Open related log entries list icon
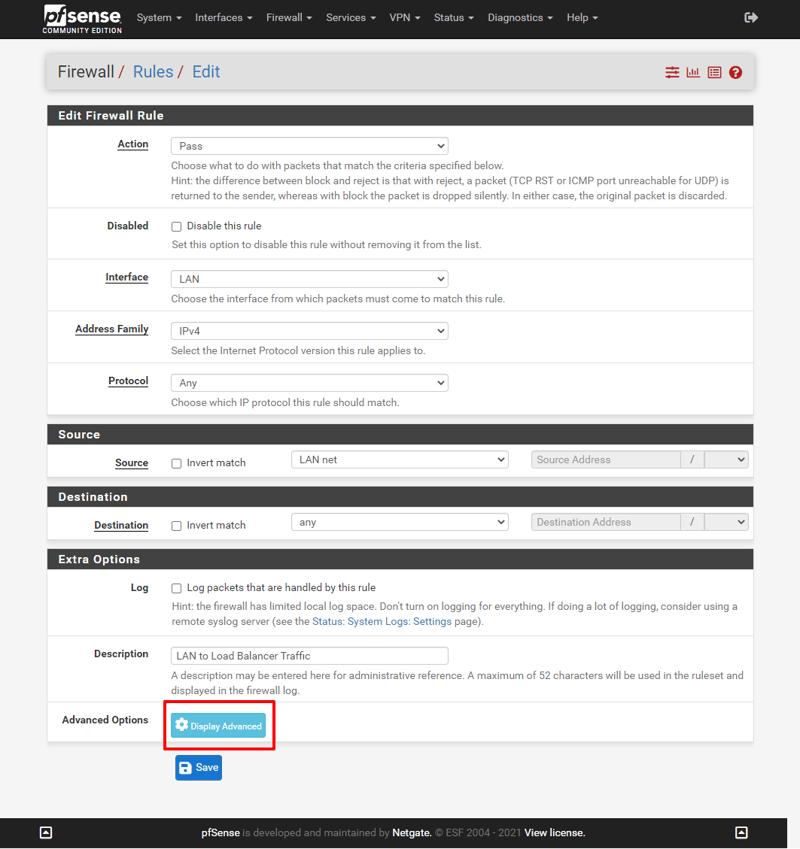The width and height of the screenshot is (800, 849). click(714, 73)
